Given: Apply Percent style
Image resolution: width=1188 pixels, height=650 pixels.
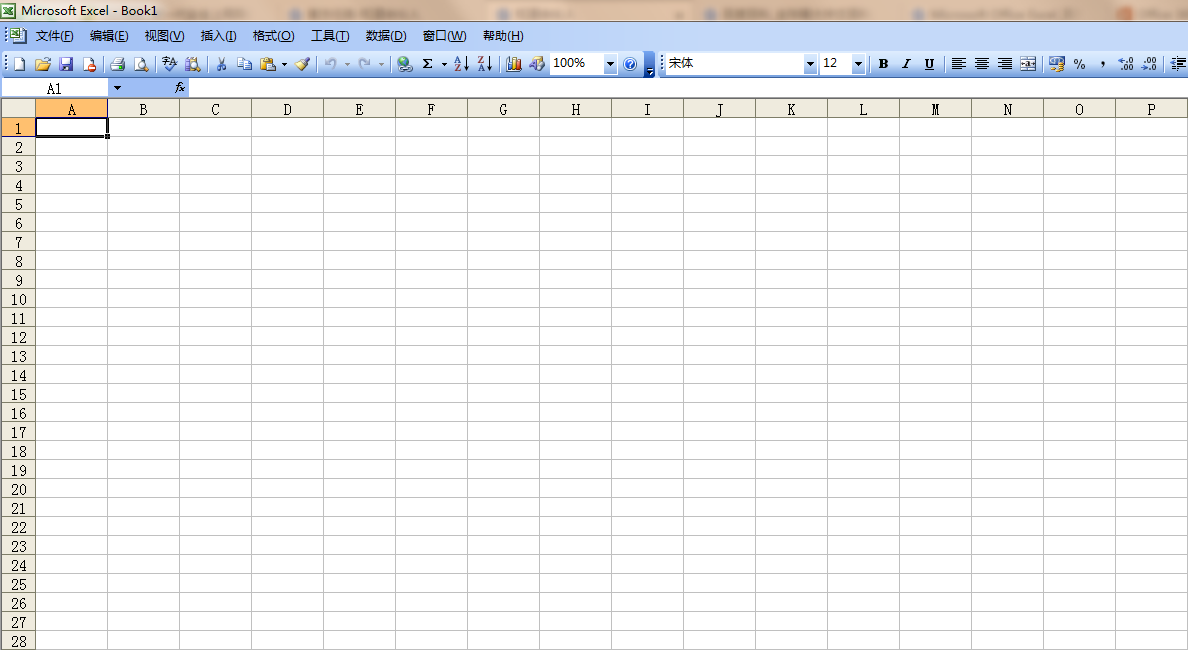Looking at the screenshot, I should (1080, 64).
